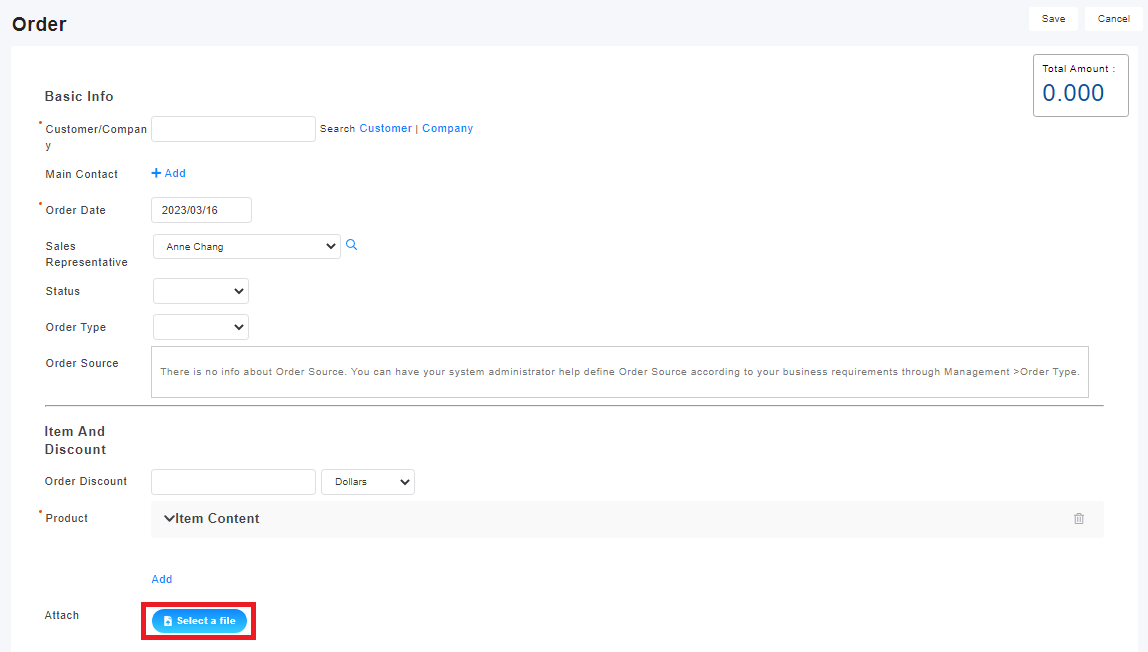Search by Company link
This screenshot has height=652, width=1148.
447,128
